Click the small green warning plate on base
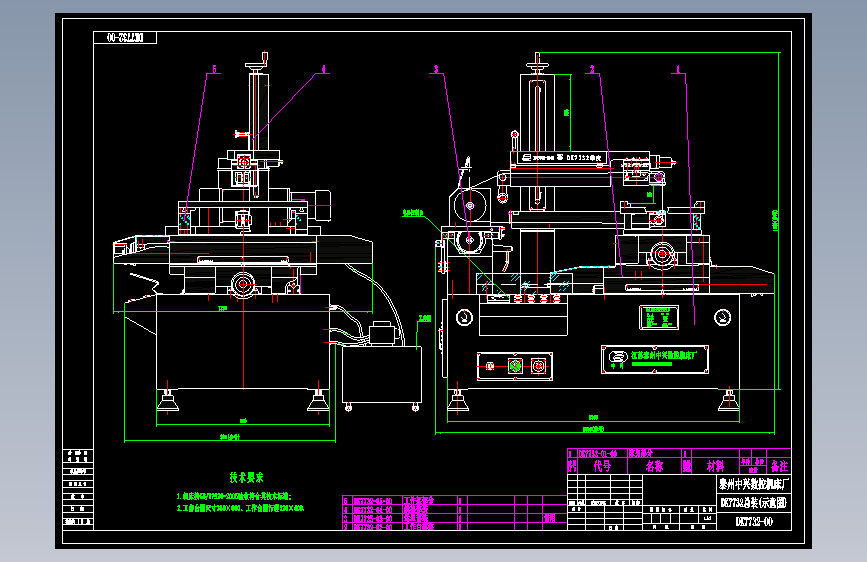This screenshot has width=867, height=562. point(659,318)
